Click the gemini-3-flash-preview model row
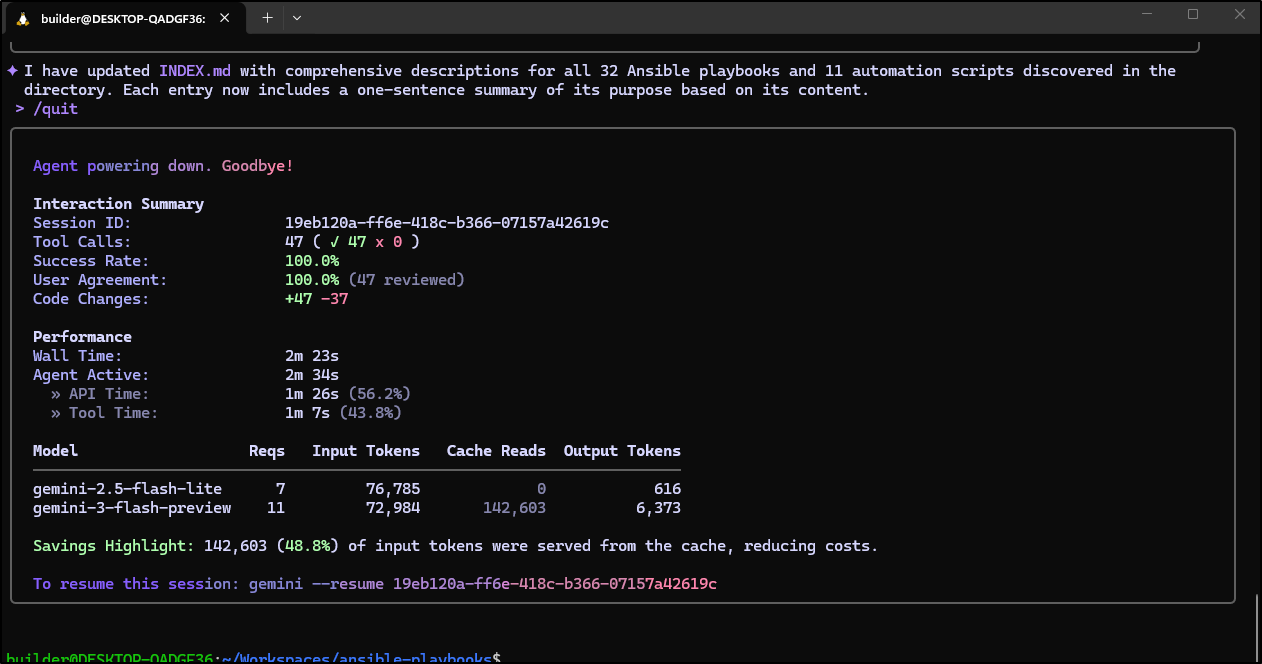 132,508
